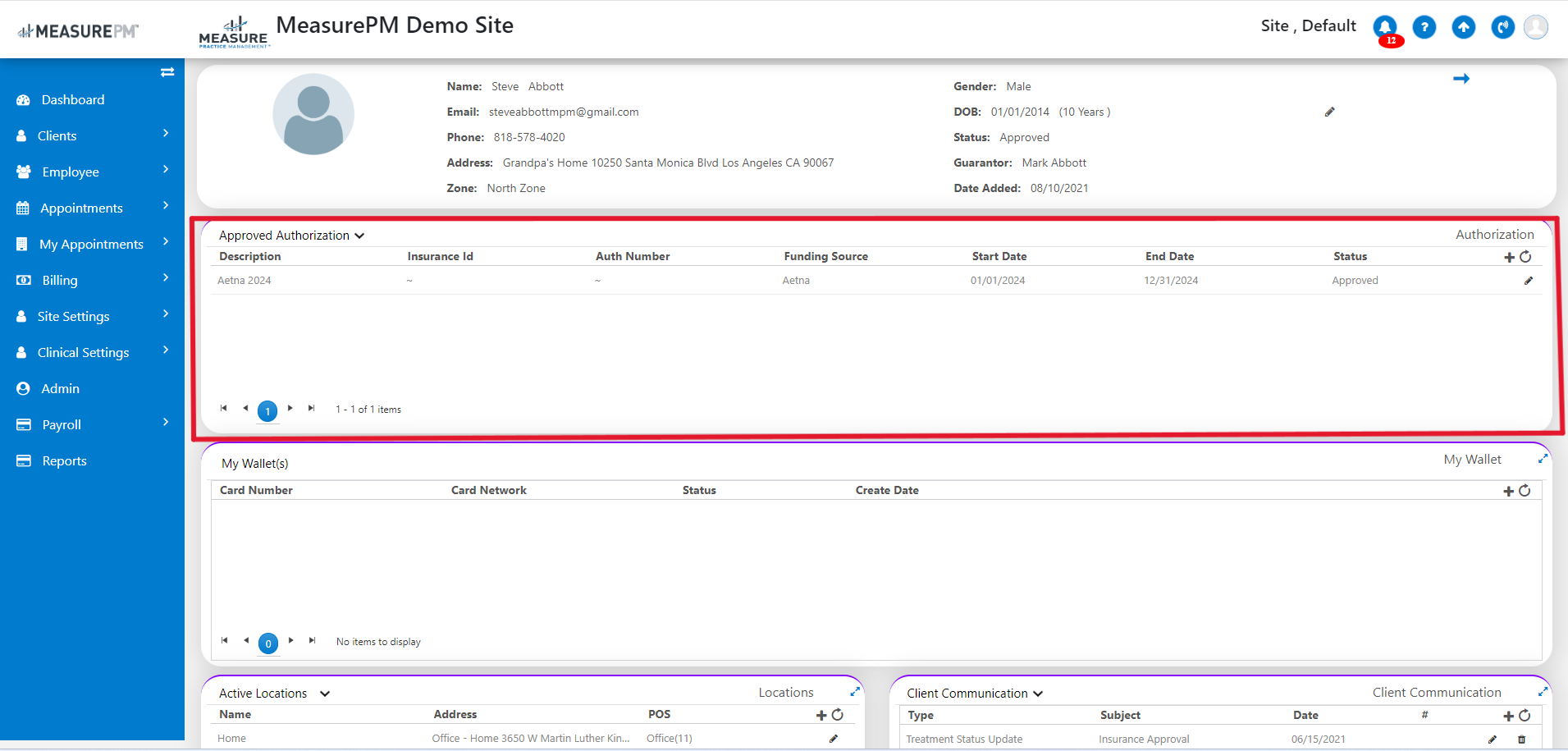Expand the My Wallet panel
Screen dimensions: 1568x751
tap(1543, 459)
